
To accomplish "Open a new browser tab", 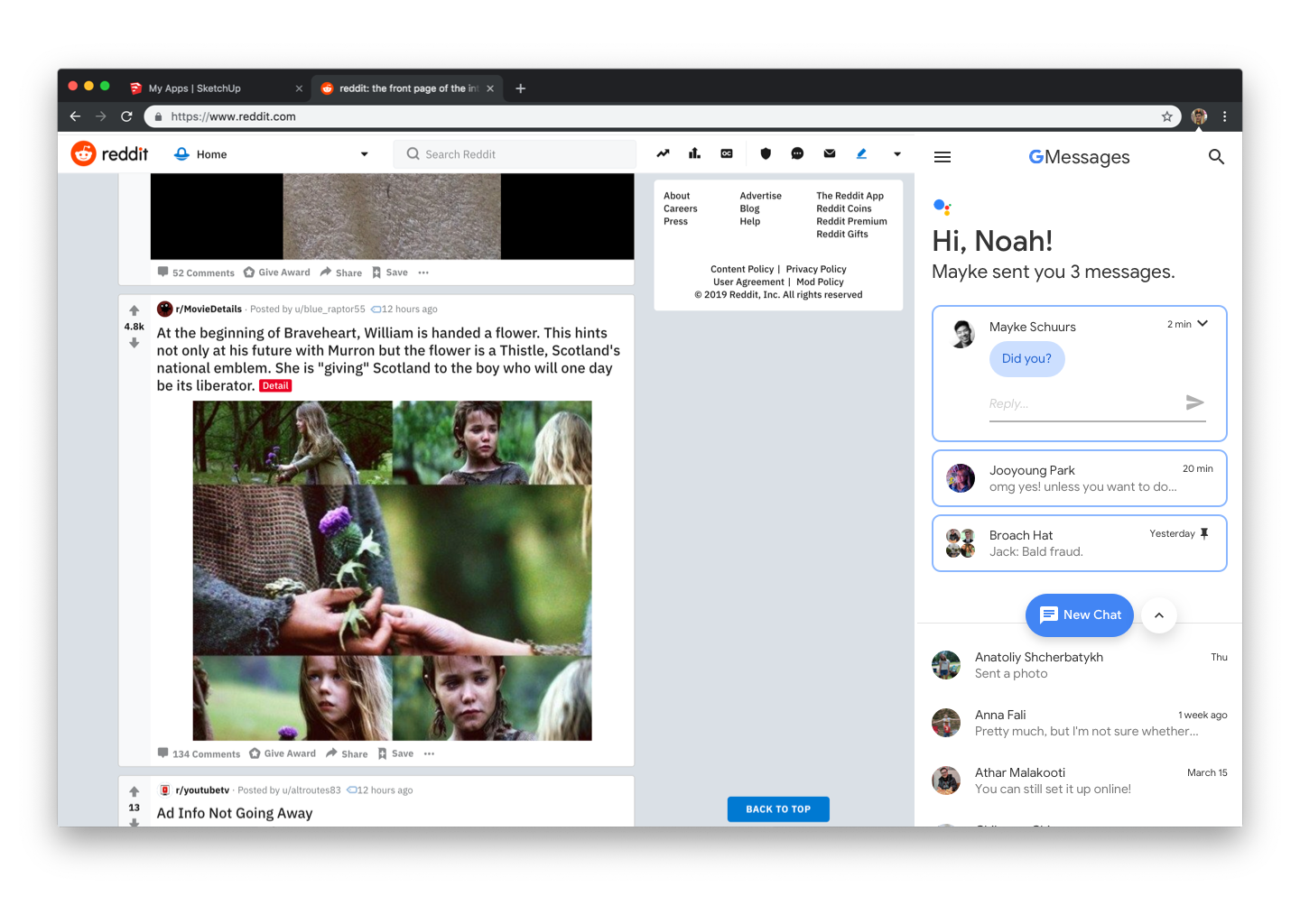I will click(x=521, y=88).
